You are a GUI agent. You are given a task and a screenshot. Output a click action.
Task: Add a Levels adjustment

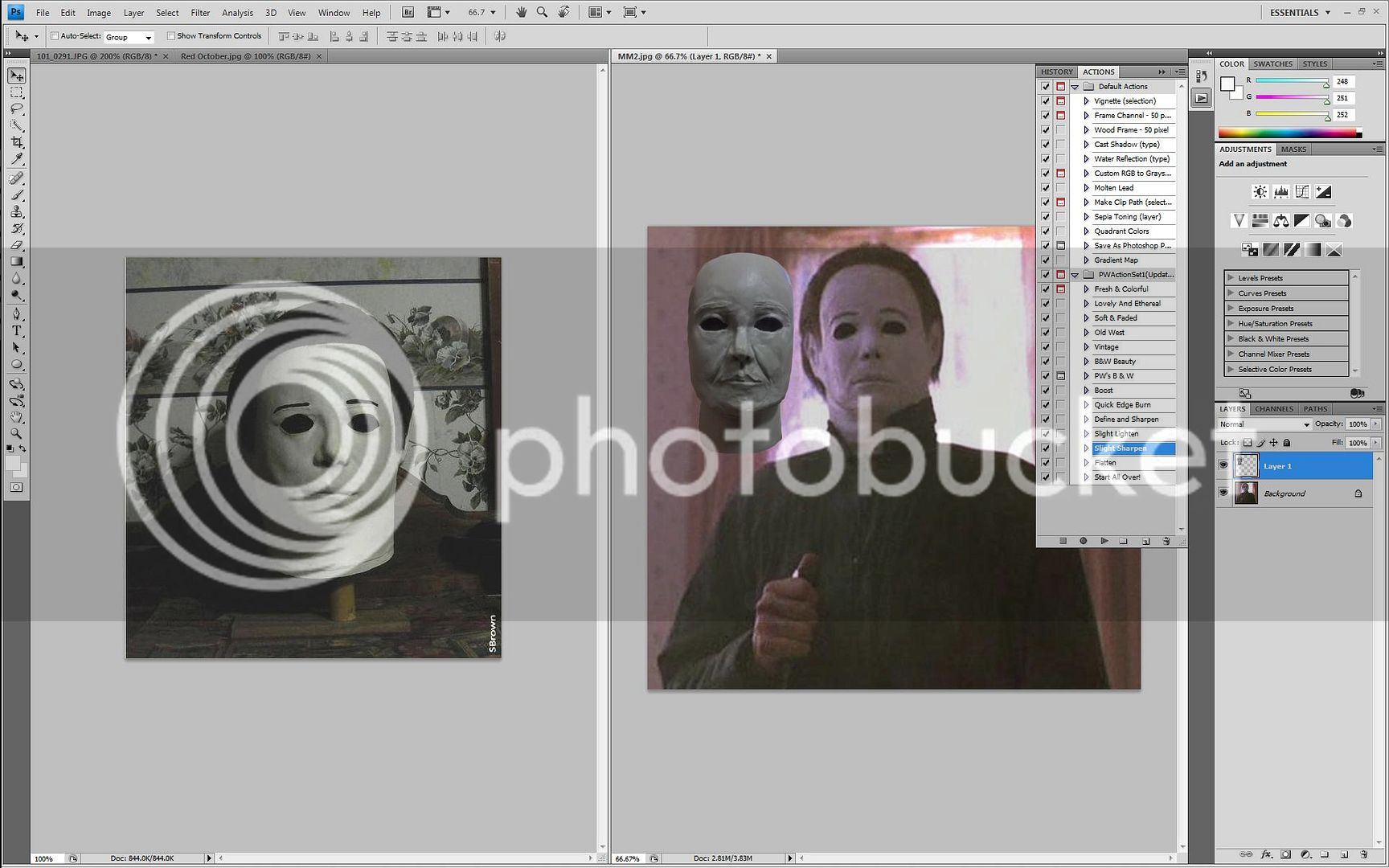tap(1280, 192)
